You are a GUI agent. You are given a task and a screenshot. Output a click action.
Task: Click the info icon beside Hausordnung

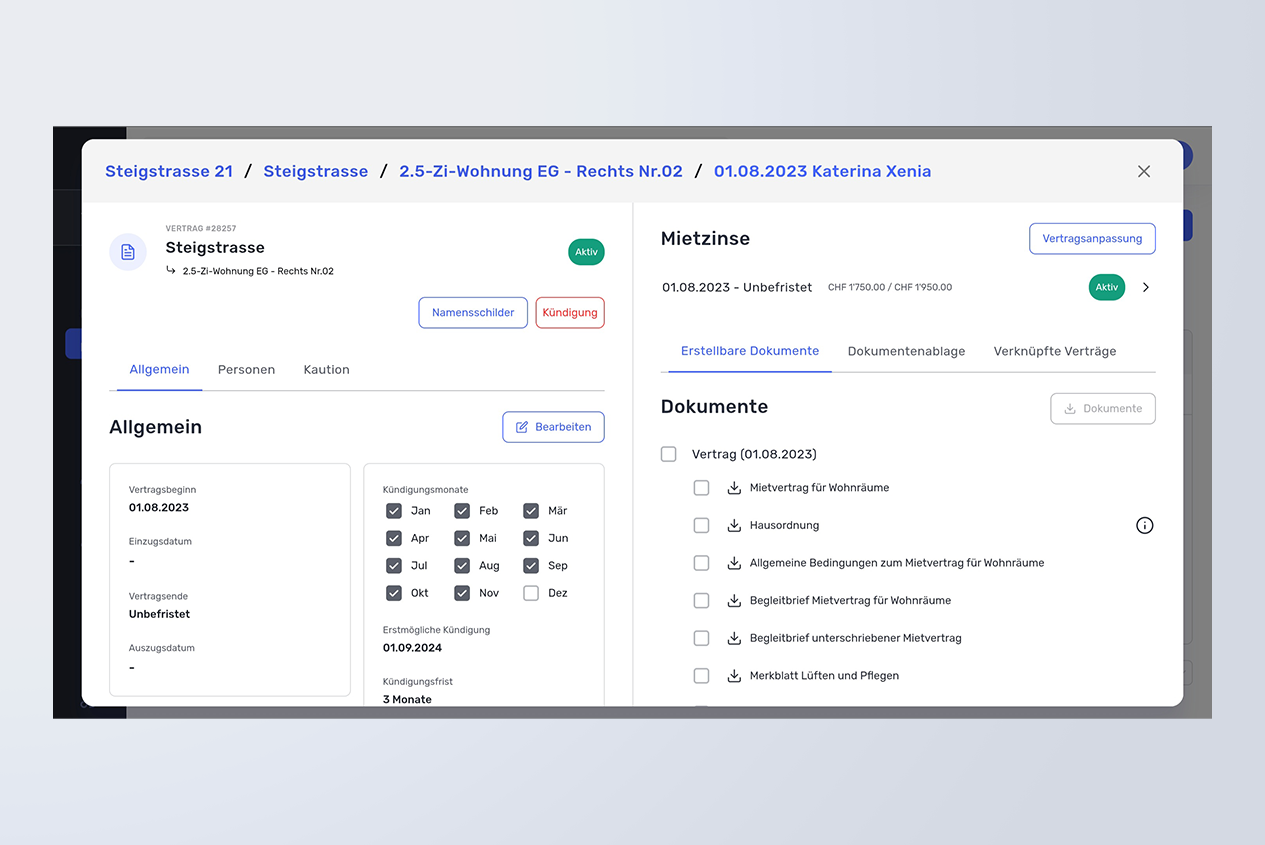point(1145,525)
